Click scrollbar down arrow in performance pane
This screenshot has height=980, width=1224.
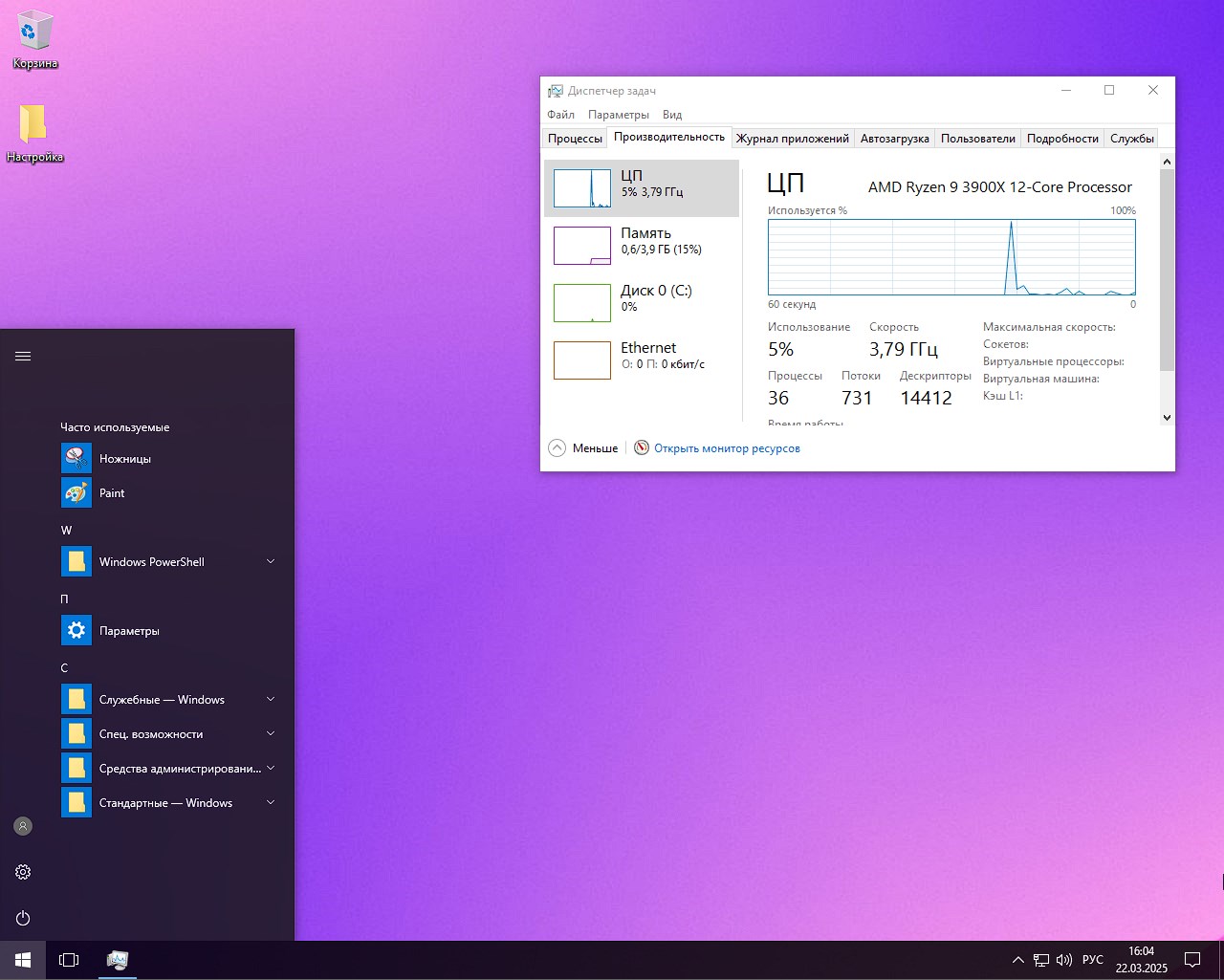pyautogui.click(x=1167, y=417)
